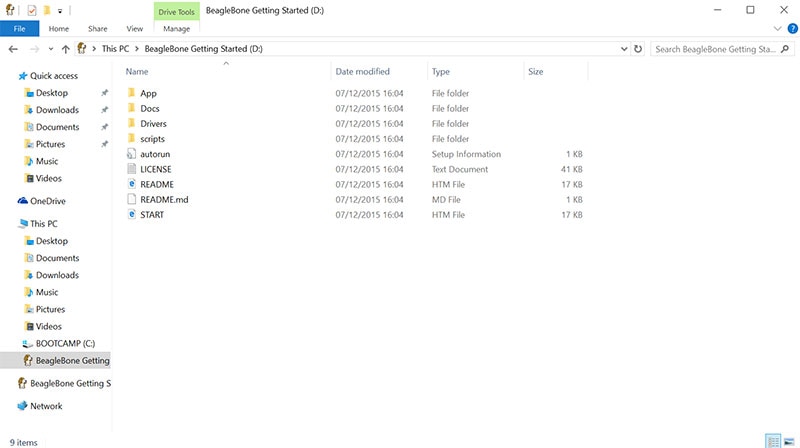The width and height of the screenshot is (800, 448).
Task: Sort files by Name column header
Action: tap(138, 72)
